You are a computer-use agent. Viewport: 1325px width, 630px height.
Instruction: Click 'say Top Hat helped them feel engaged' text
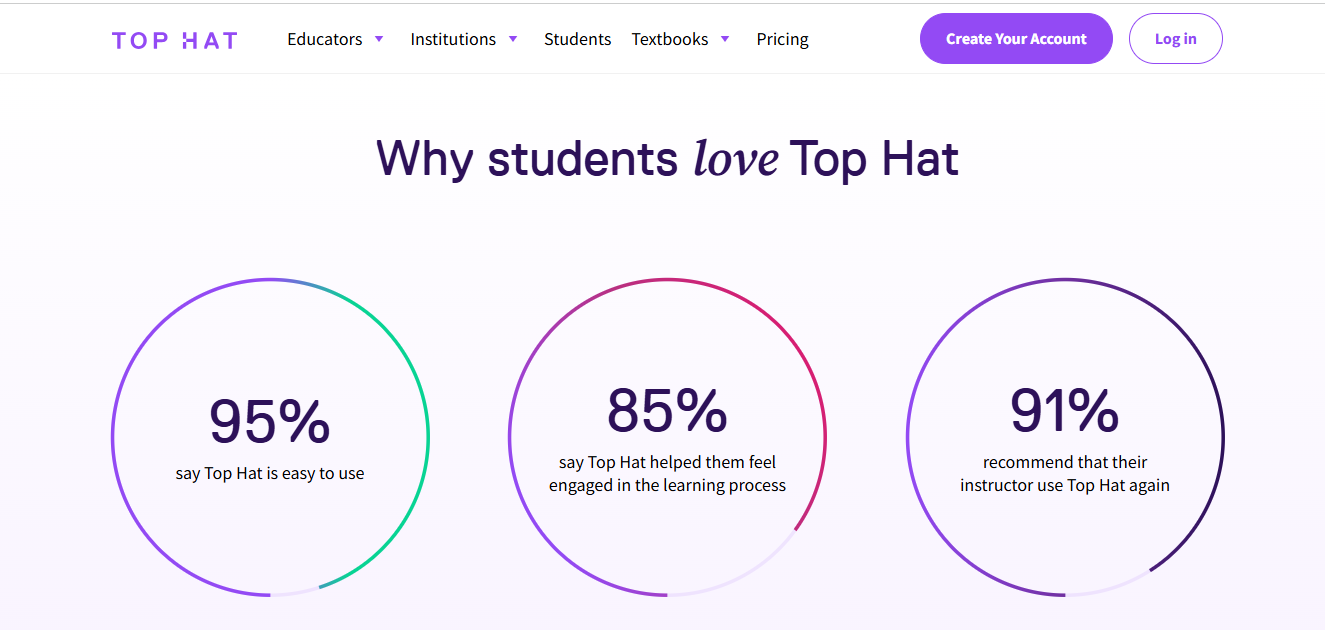tap(667, 474)
